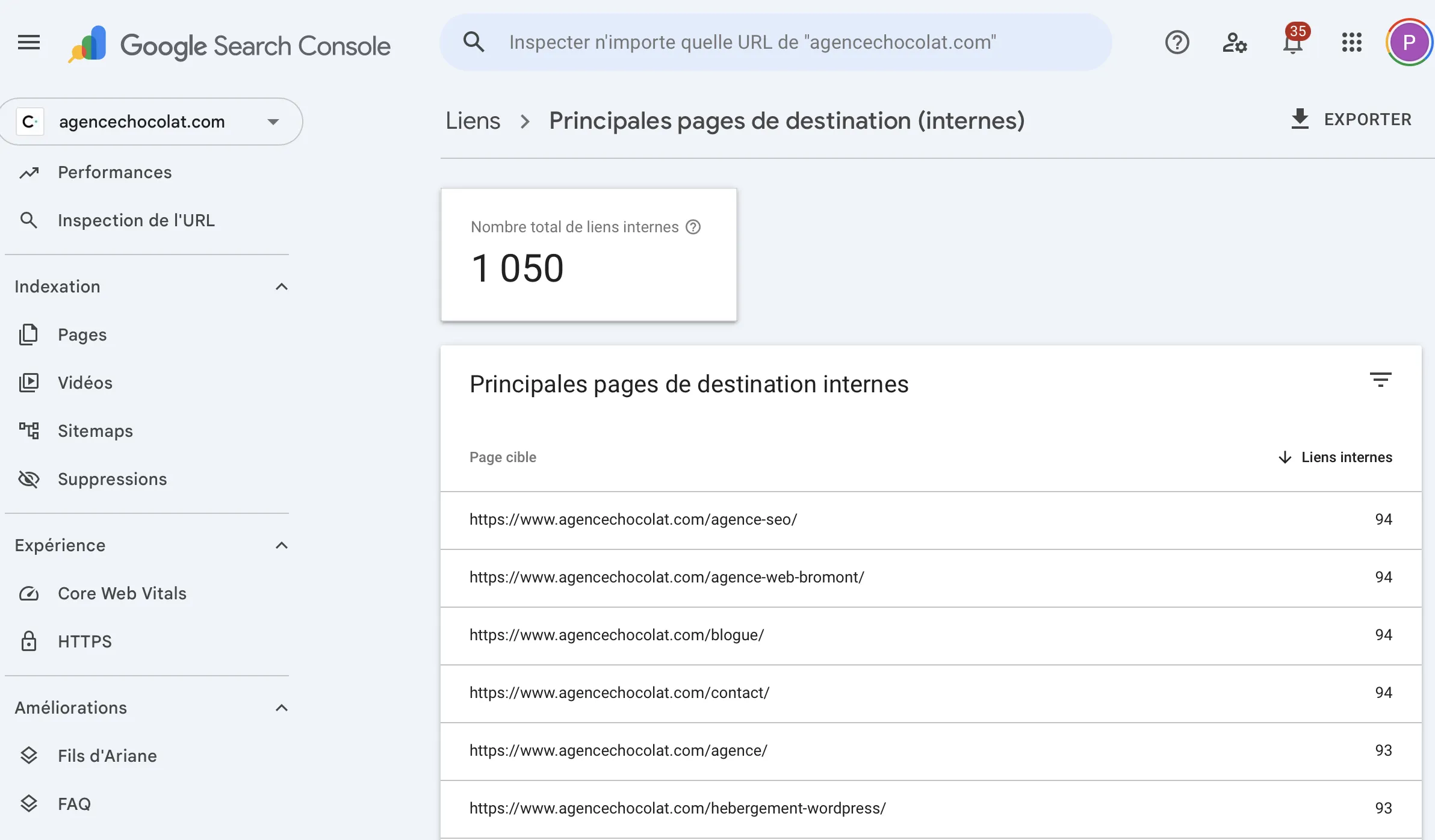Sort by Liens internes column header

coord(1347,457)
